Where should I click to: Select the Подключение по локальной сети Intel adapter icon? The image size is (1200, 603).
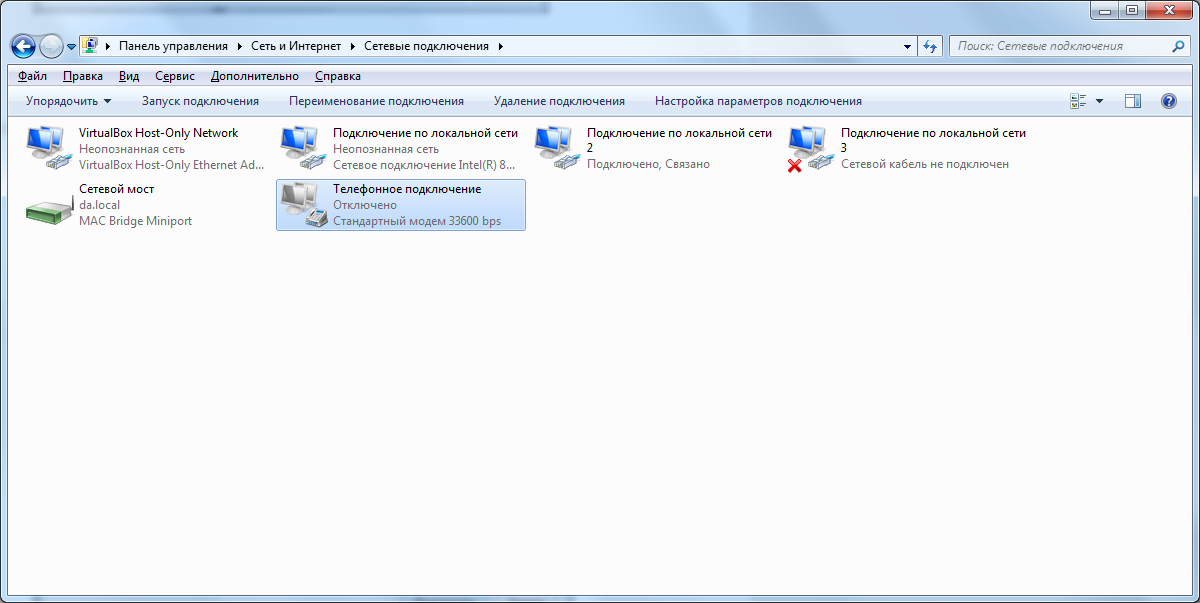[302, 148]
